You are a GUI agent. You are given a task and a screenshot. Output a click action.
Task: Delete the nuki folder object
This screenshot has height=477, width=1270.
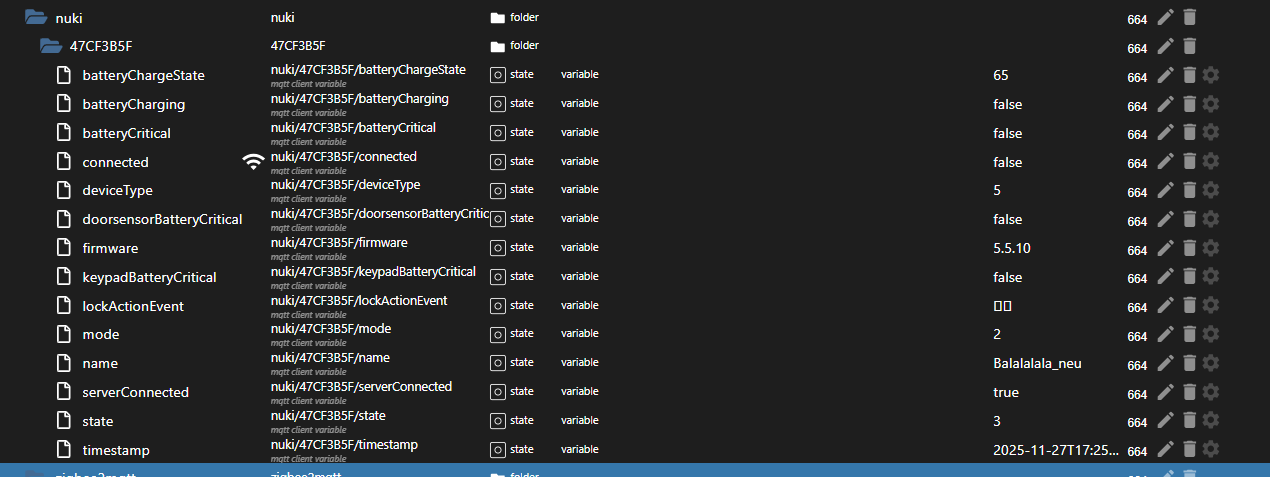click(1188, 17)
